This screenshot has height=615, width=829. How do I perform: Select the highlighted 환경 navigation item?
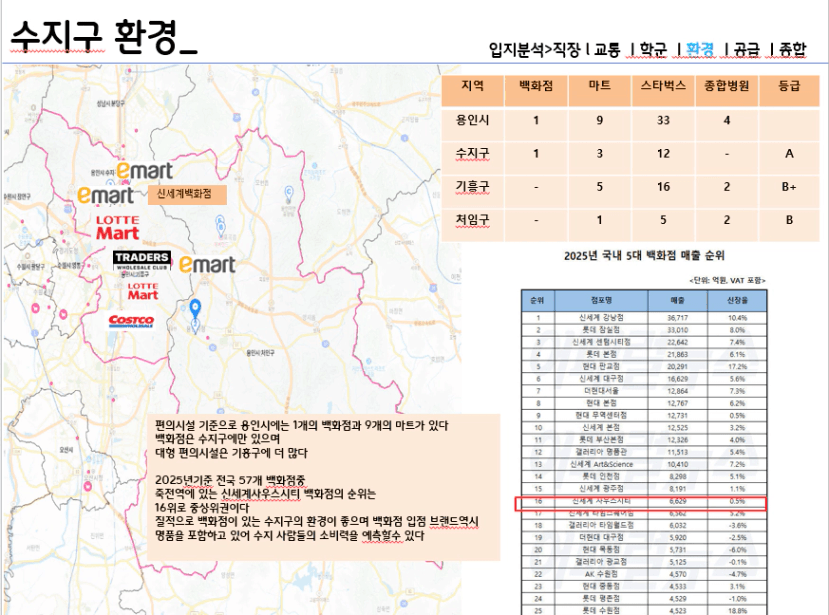coord(700,50)
